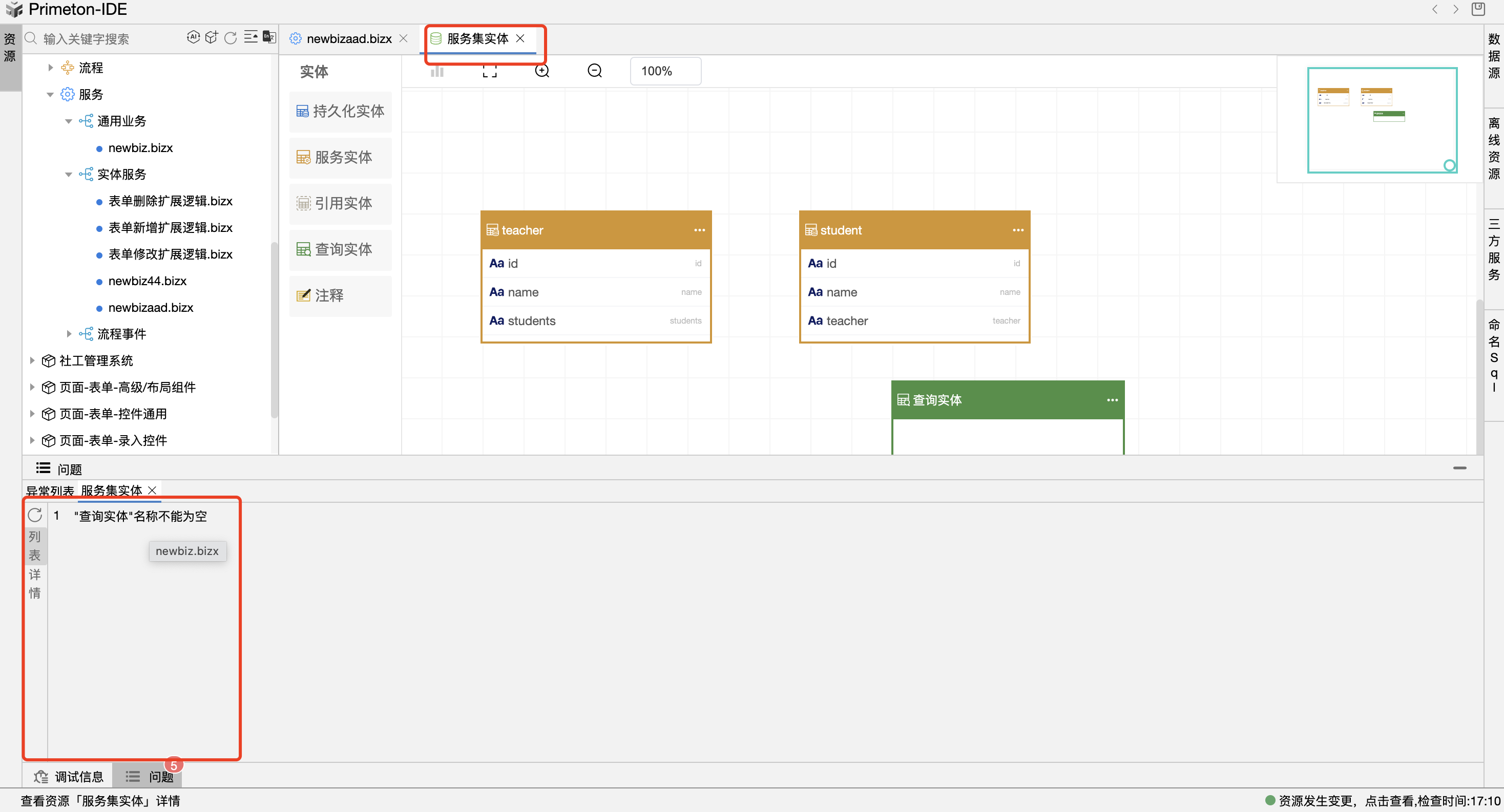Refresh the resource tree
This screenshot has height=812, width=1504.
tap(231, 38)
